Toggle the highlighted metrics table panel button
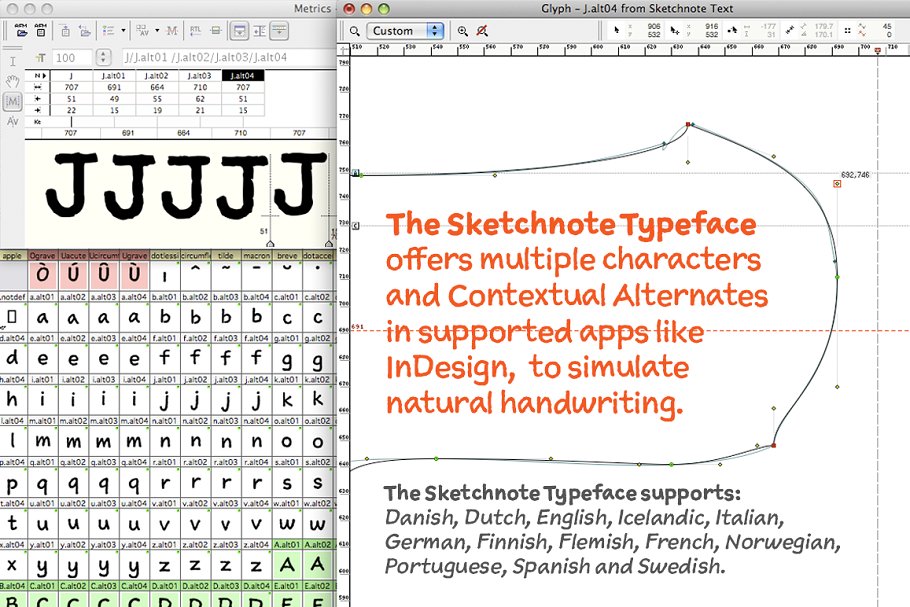Screen dimensions: 910x607 click(239, 31)
